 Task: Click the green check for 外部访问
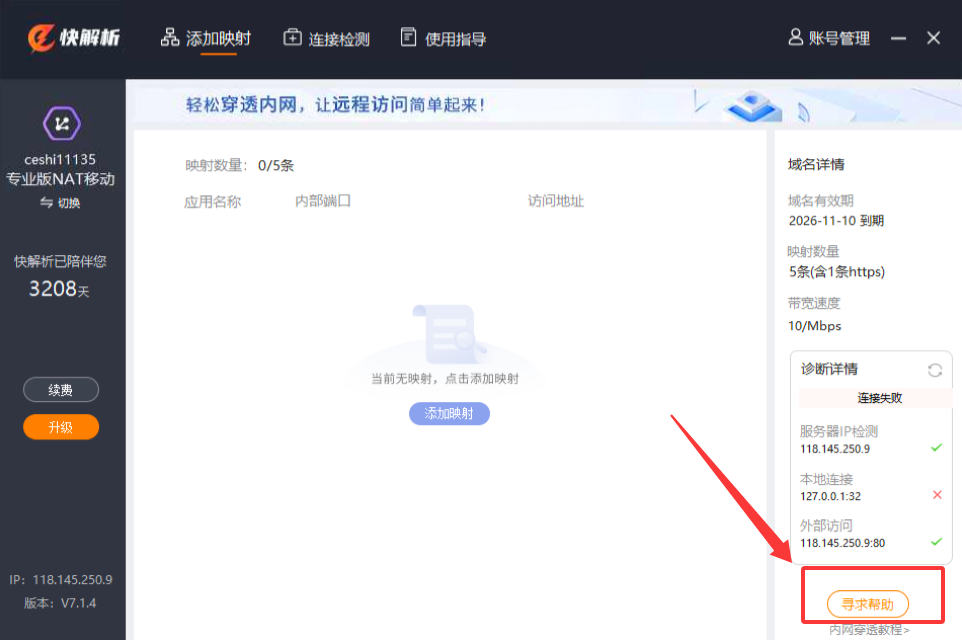coord(936,542)
